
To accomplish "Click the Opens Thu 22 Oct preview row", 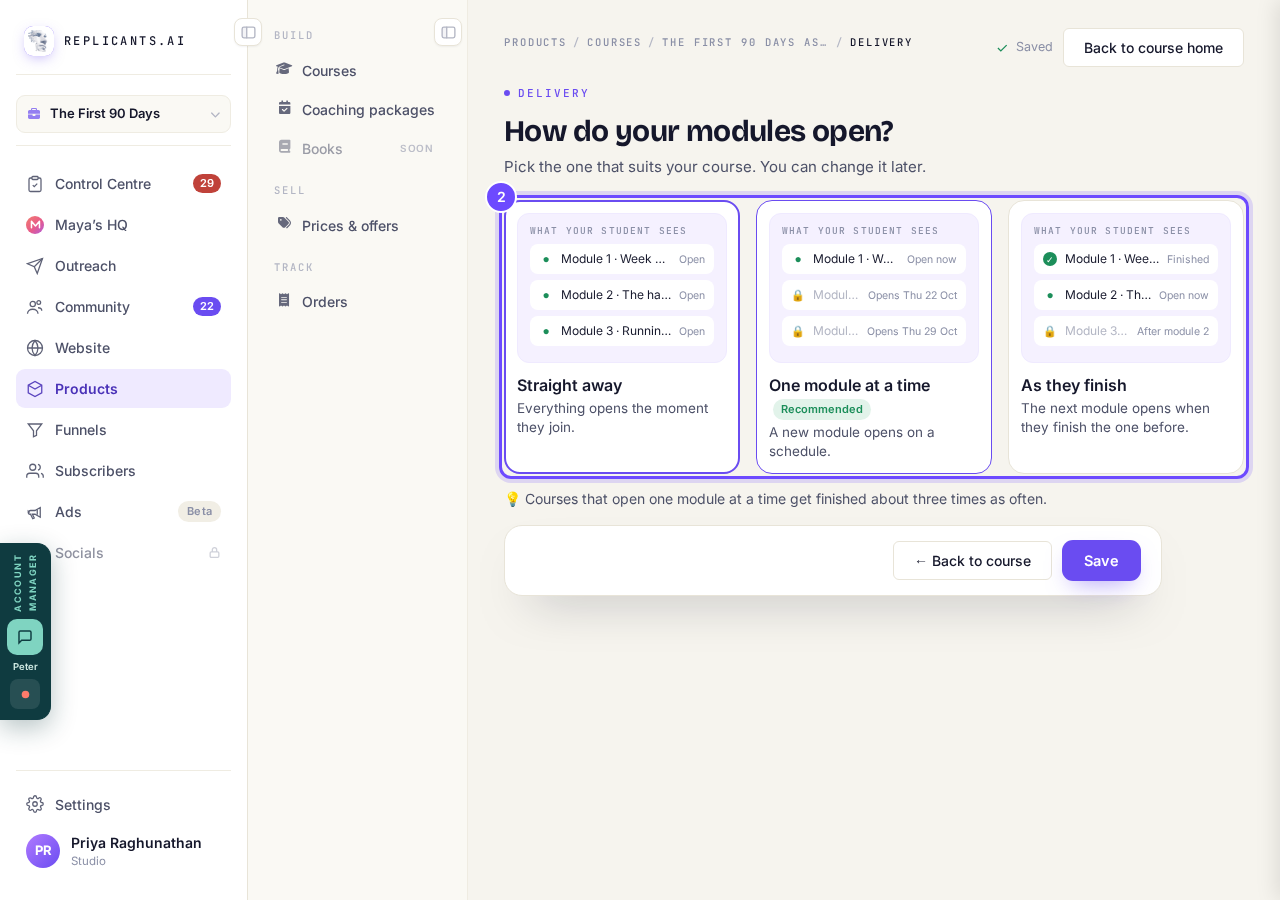I will pyautogui.click(x=874, y=295).
